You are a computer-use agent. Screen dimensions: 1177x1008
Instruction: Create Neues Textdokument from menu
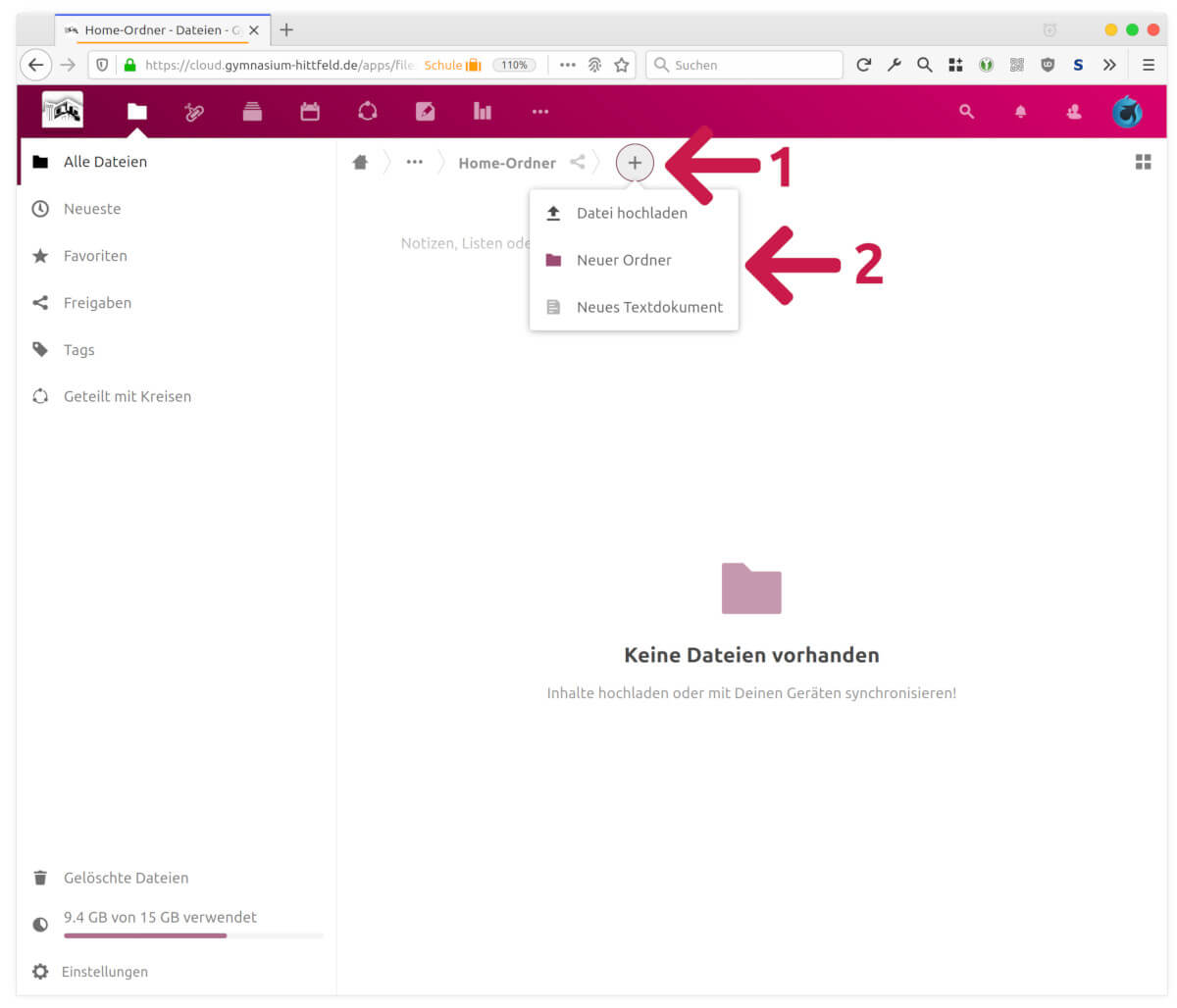[649, 307]
